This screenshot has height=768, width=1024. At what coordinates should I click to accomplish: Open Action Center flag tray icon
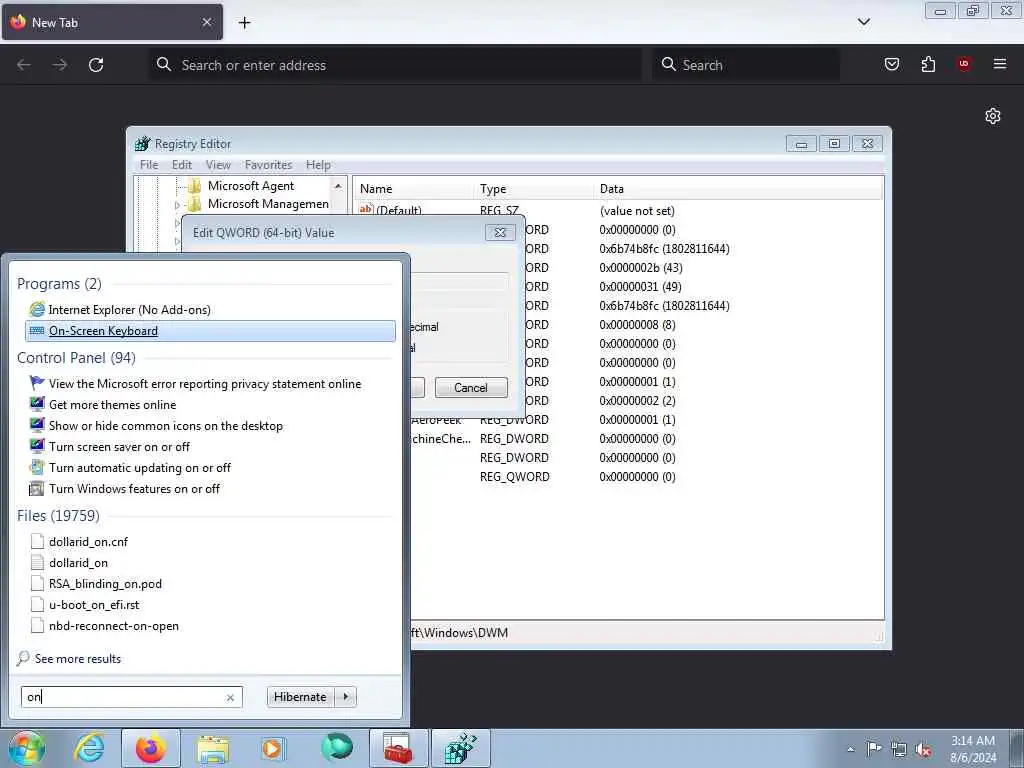pos(874,748)
